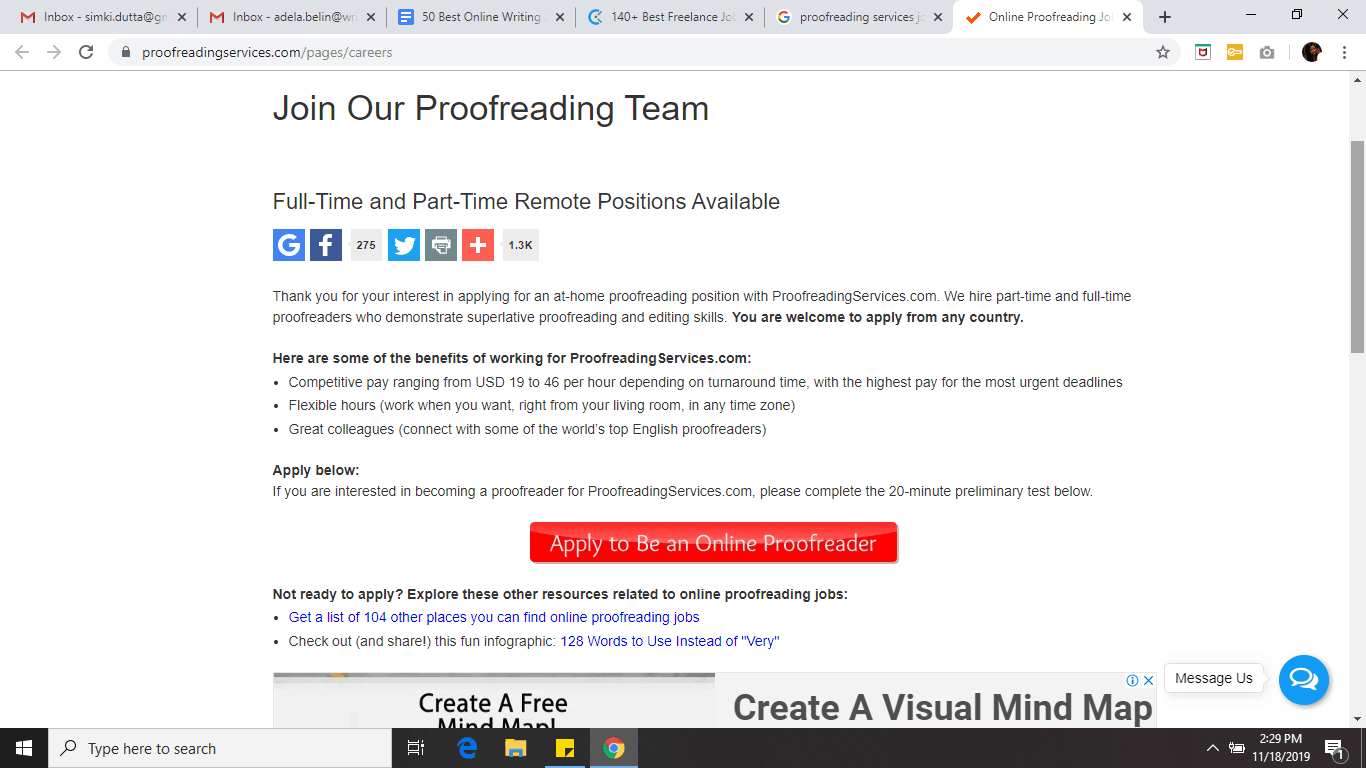Open File Explorer from the taskbar
The image size is (1366, 768).
pyautogui.click(x=515, y=748)
